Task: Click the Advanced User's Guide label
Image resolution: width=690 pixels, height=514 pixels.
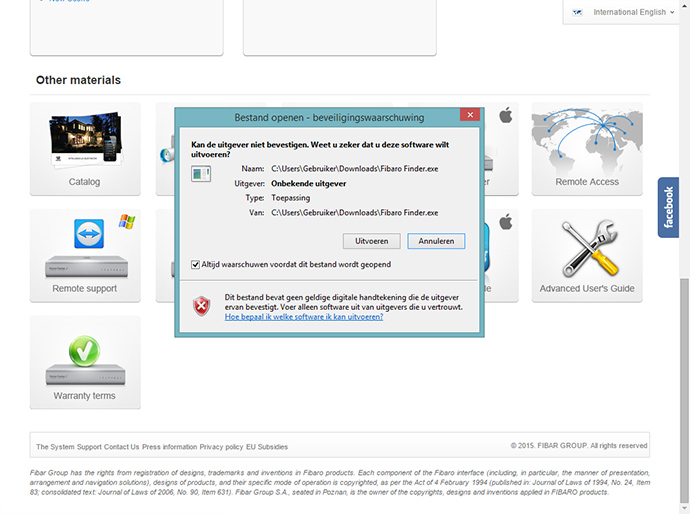Action: (x=587, y=288)
